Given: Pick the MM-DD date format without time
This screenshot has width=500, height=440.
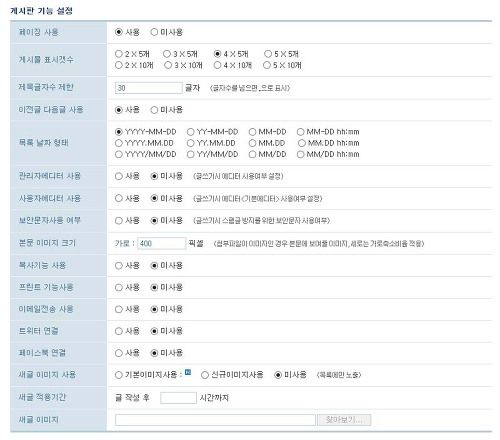Looking at the screenshot, I should [252, 132].
